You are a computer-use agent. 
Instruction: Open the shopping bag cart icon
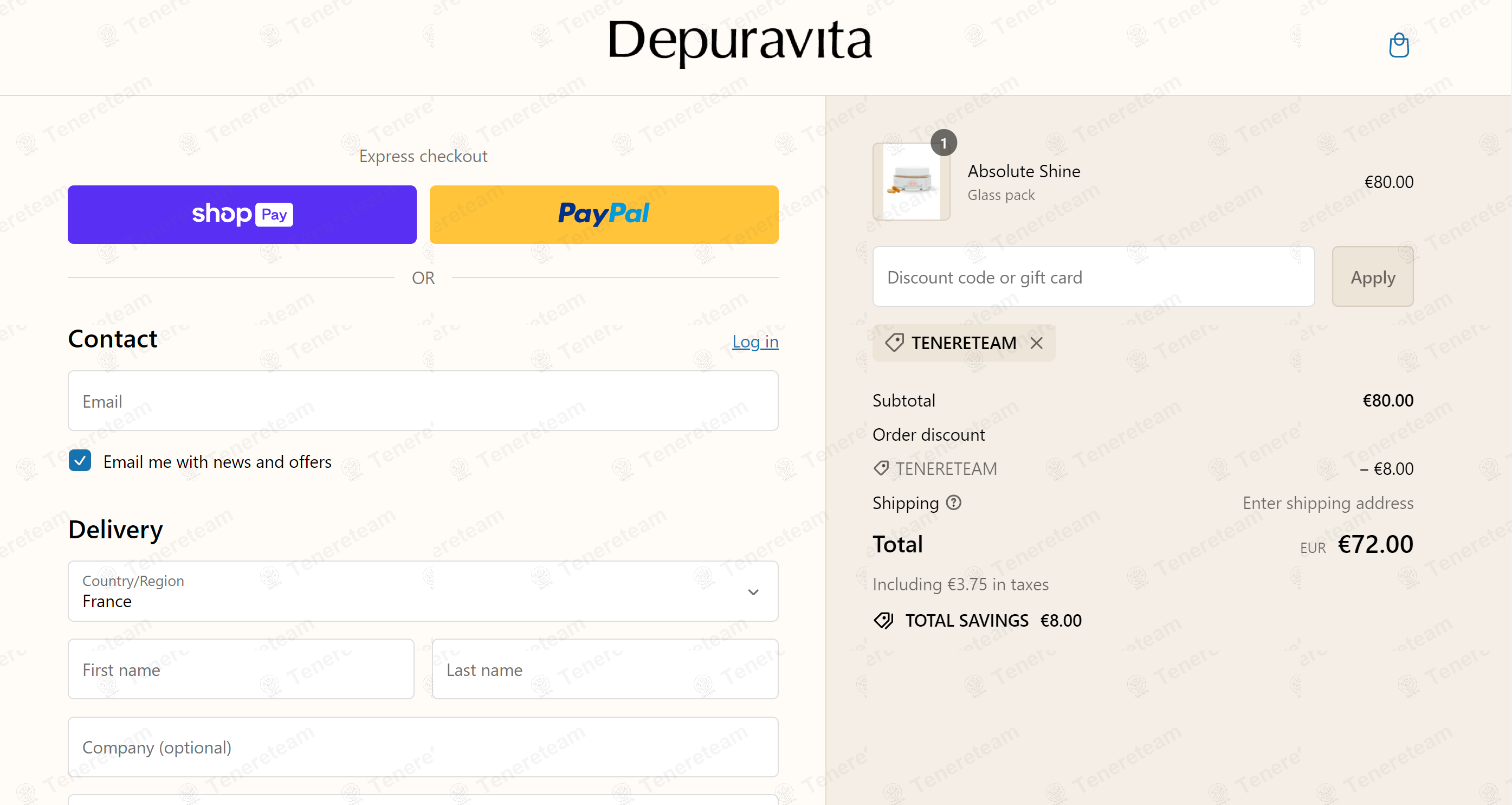point(1399,45)
